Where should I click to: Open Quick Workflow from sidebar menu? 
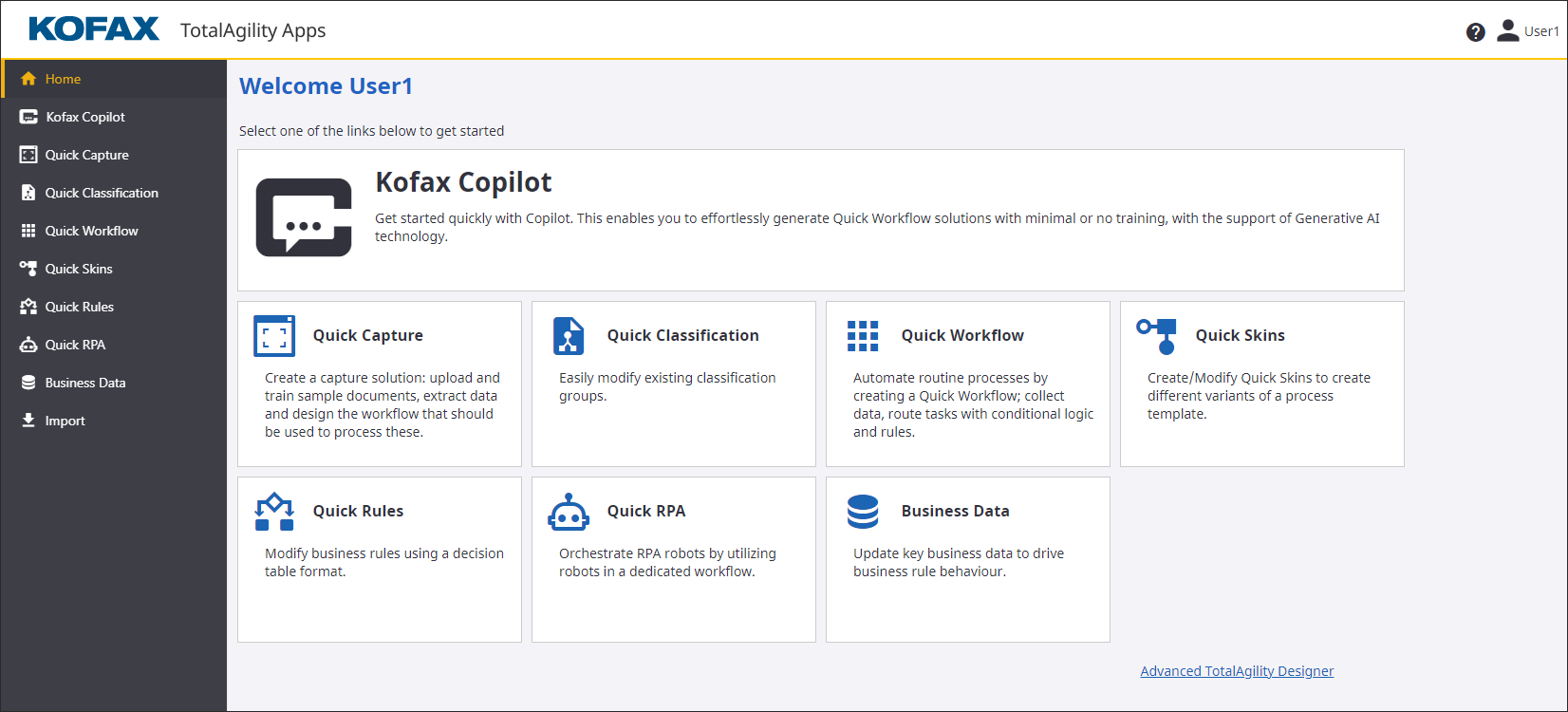pos(91,231)
